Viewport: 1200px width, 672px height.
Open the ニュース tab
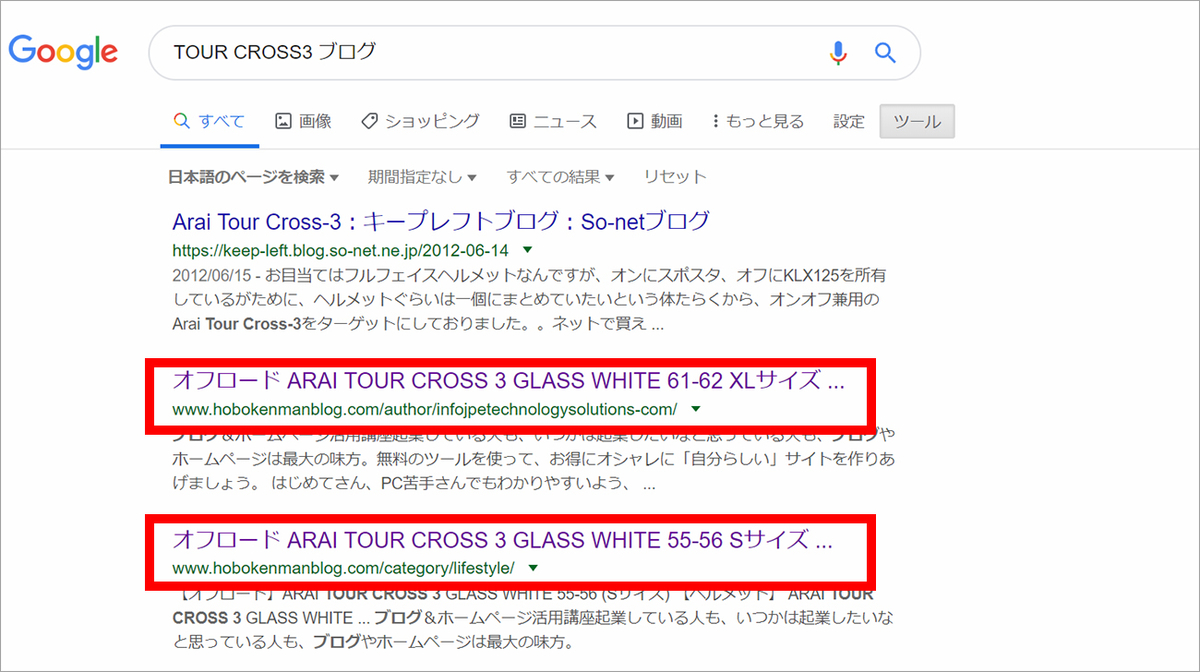553,121
